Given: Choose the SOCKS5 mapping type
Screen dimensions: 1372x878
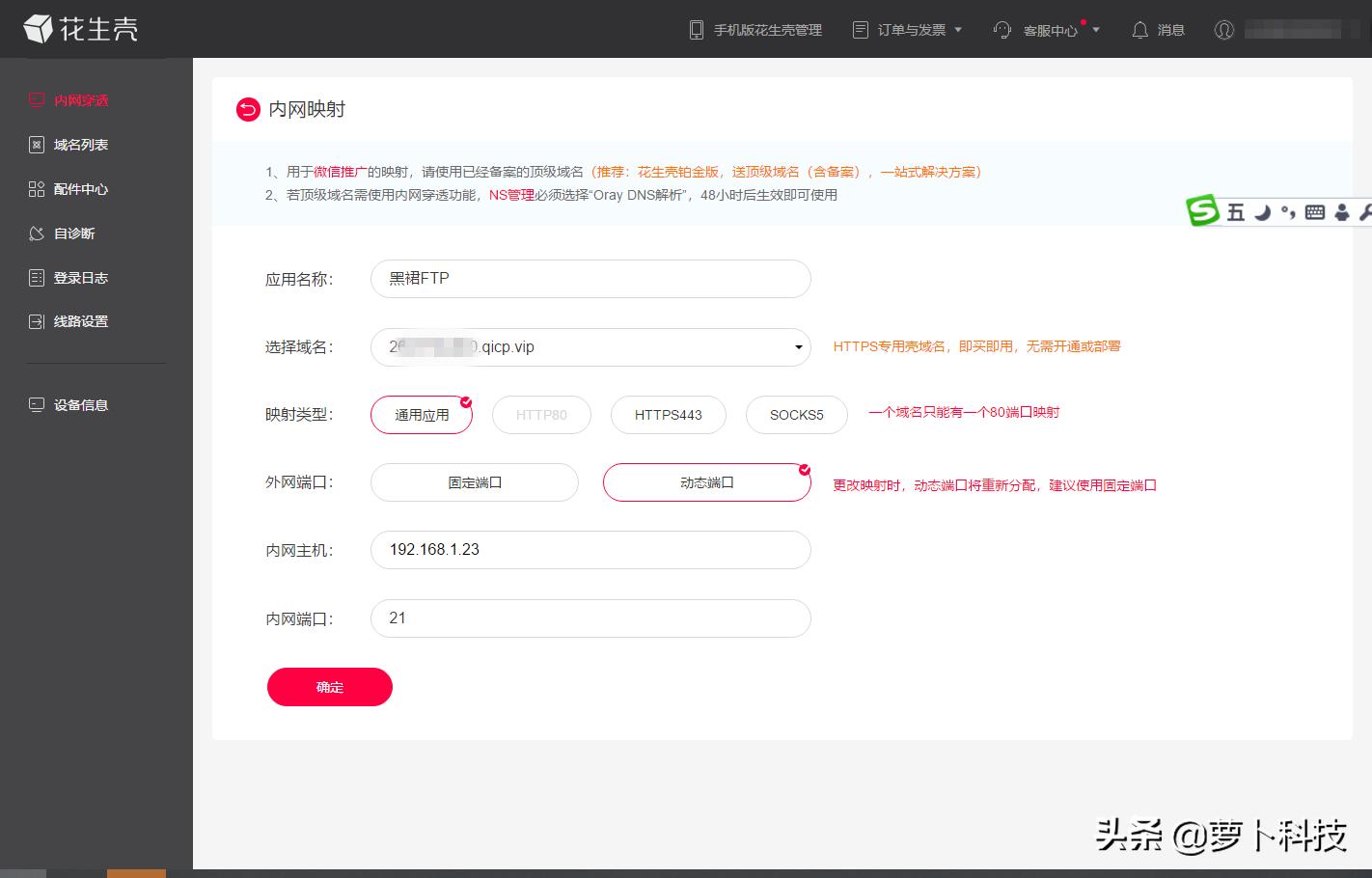Looking at the screenshot, I should [796, 415].
